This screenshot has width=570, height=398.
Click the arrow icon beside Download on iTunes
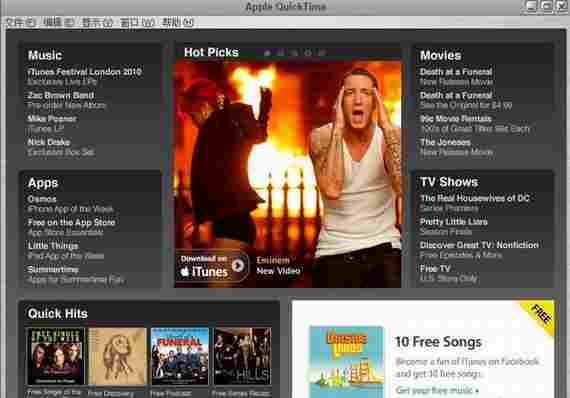point(238,266)
